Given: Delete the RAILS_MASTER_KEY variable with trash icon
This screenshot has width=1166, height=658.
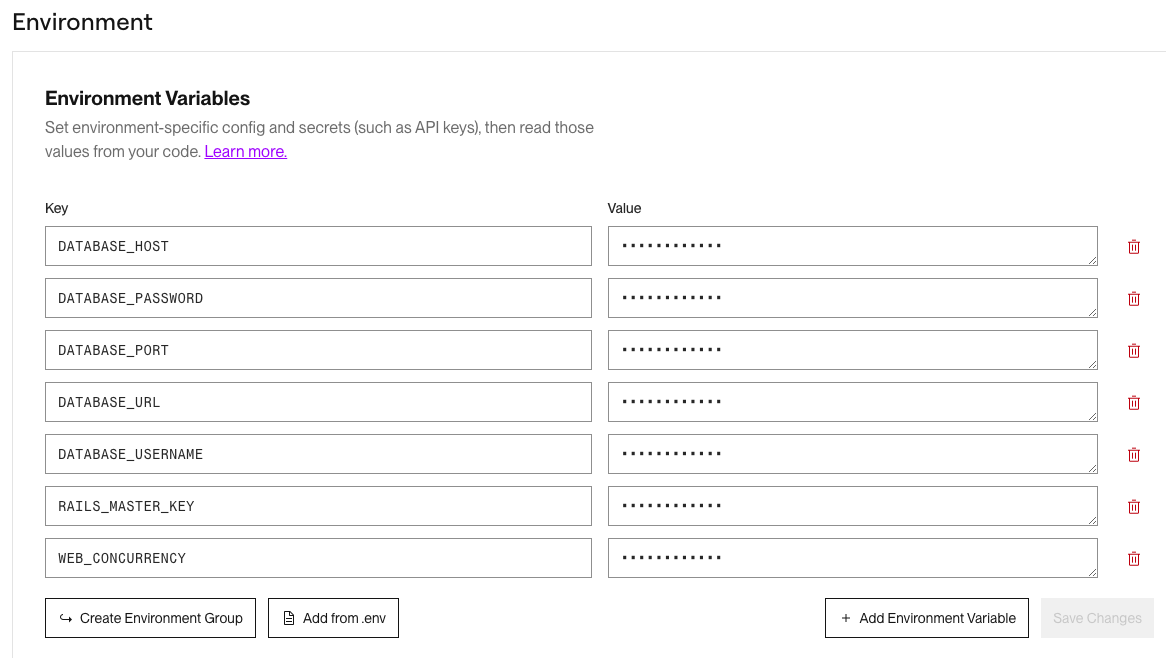Looking at the screenshot, I should click(x=1134, y=507).
